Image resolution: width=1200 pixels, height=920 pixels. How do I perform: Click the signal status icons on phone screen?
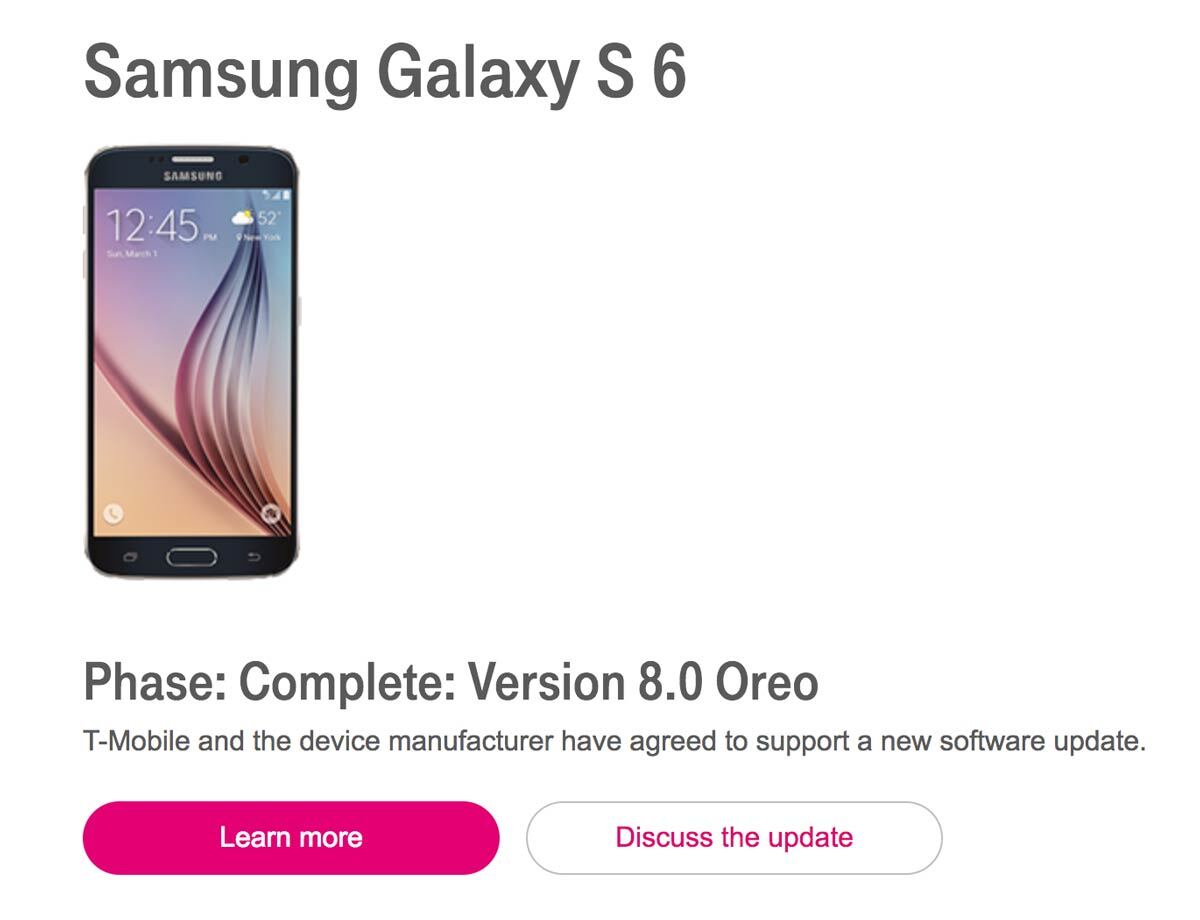tap(276, 194)
